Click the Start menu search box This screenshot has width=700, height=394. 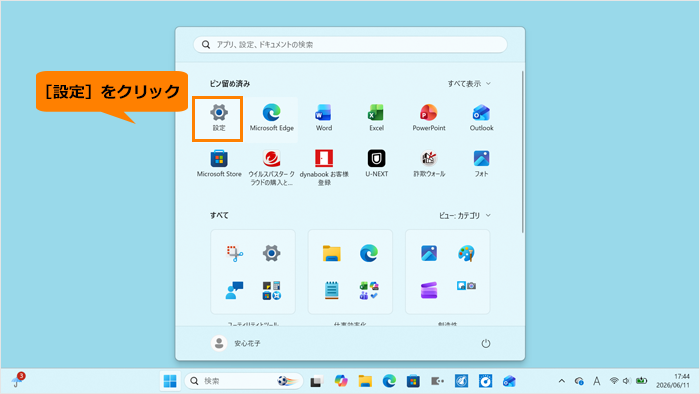(x=350, y=45)
